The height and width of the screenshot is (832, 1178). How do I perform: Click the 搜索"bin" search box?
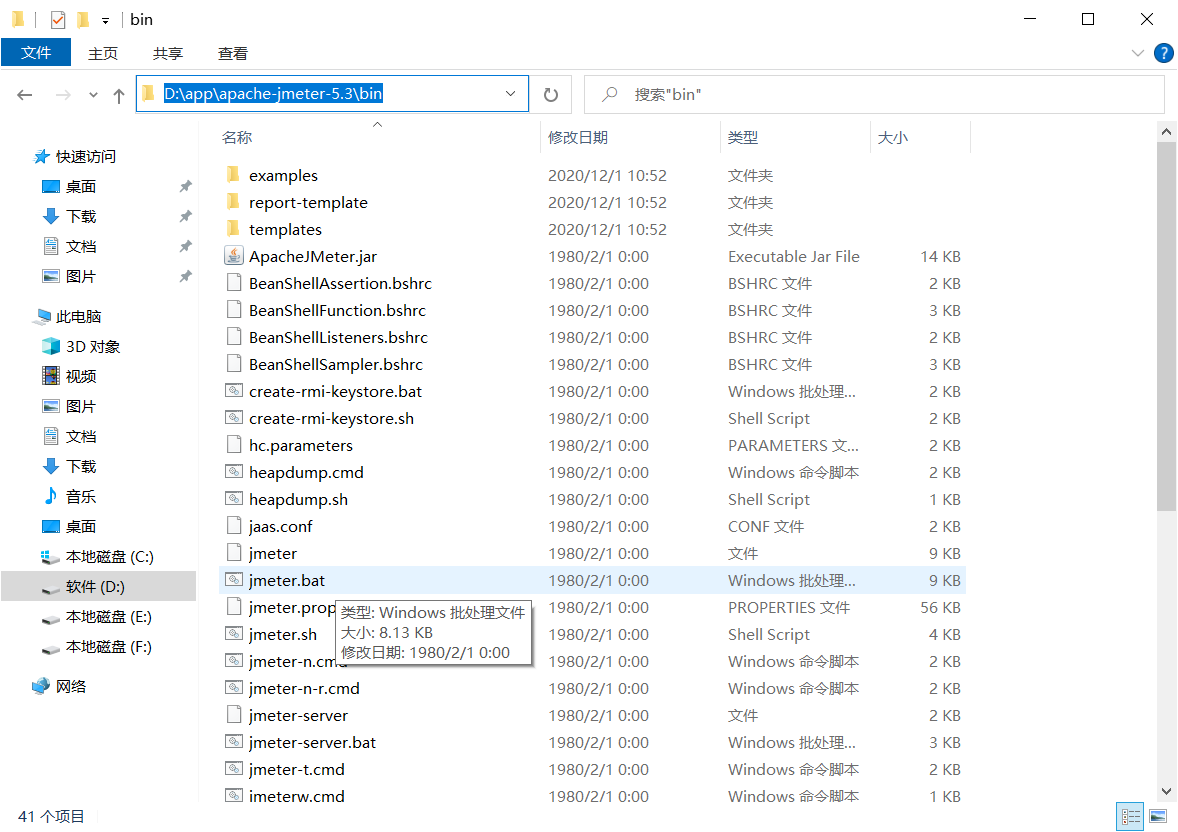click(x=874, y=94)
